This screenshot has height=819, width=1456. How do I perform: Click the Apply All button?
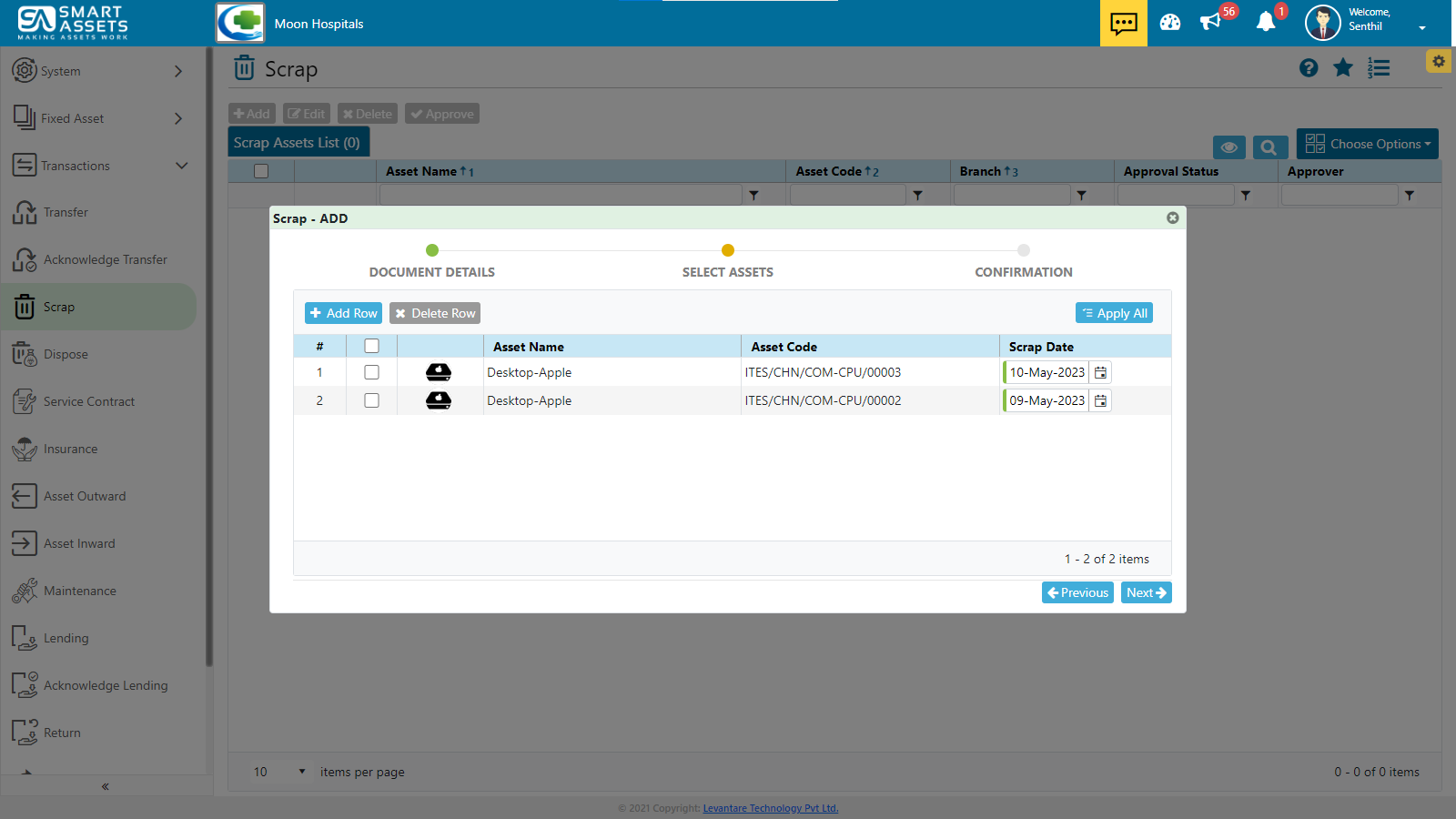pos(1114,313)
